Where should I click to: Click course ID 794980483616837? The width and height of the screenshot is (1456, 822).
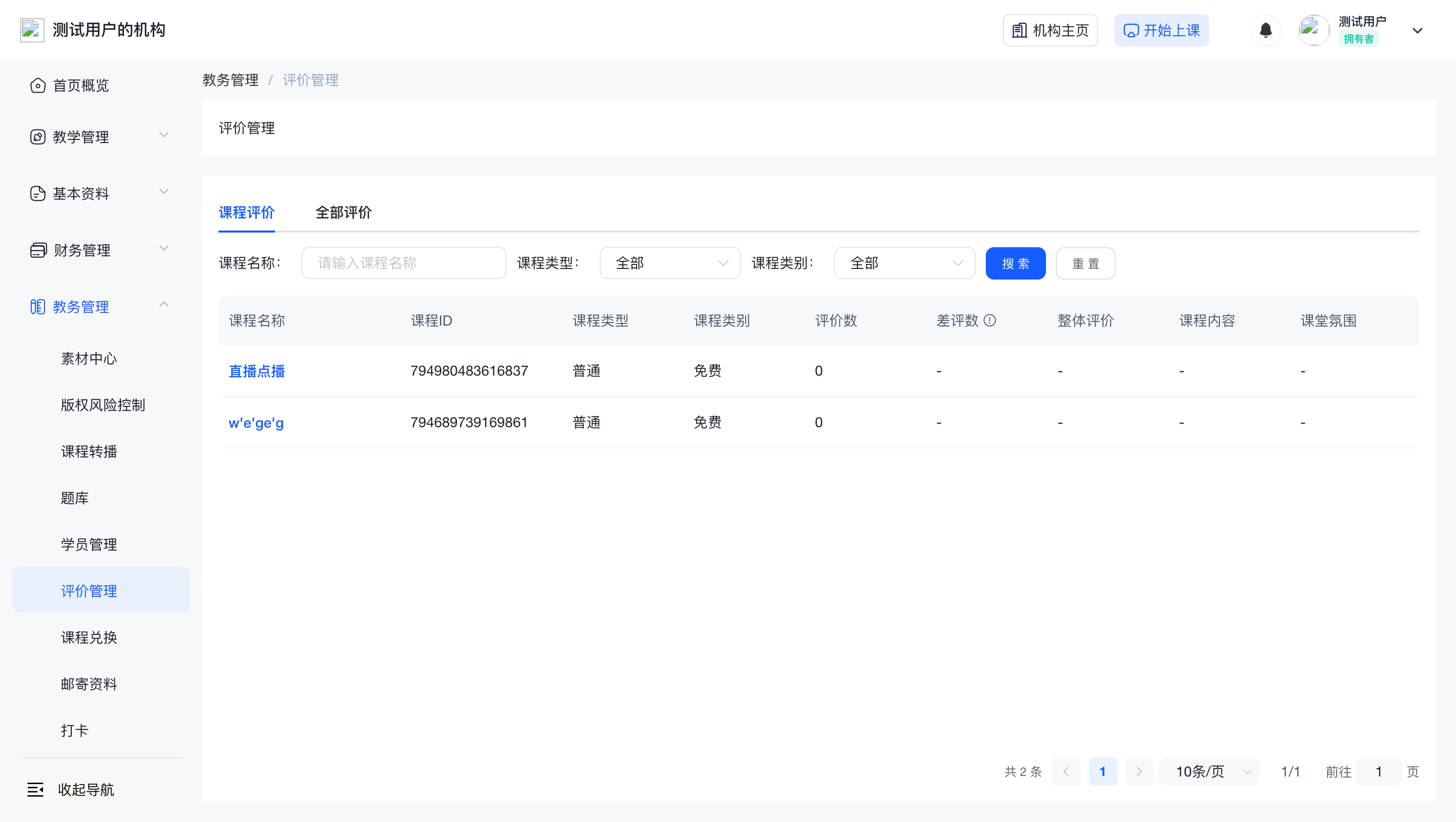tap(469, 371)
